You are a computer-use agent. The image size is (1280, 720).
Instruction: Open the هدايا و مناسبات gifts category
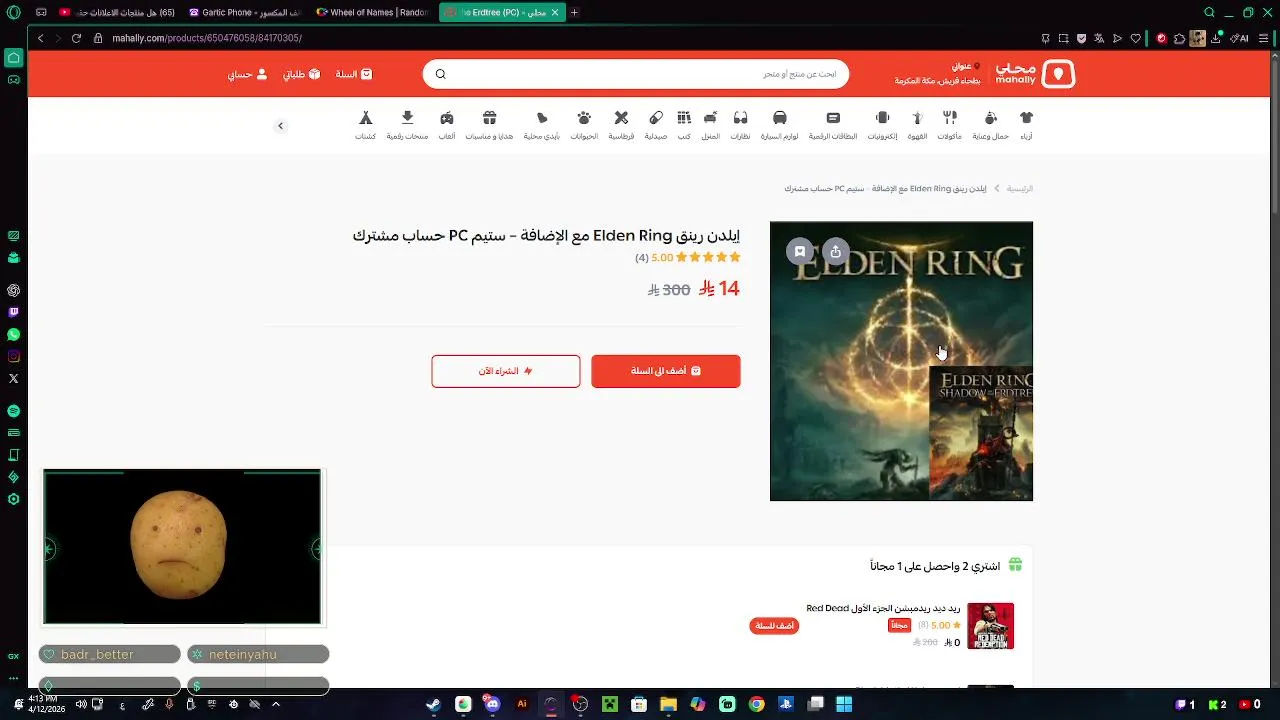tap(489, 125)
